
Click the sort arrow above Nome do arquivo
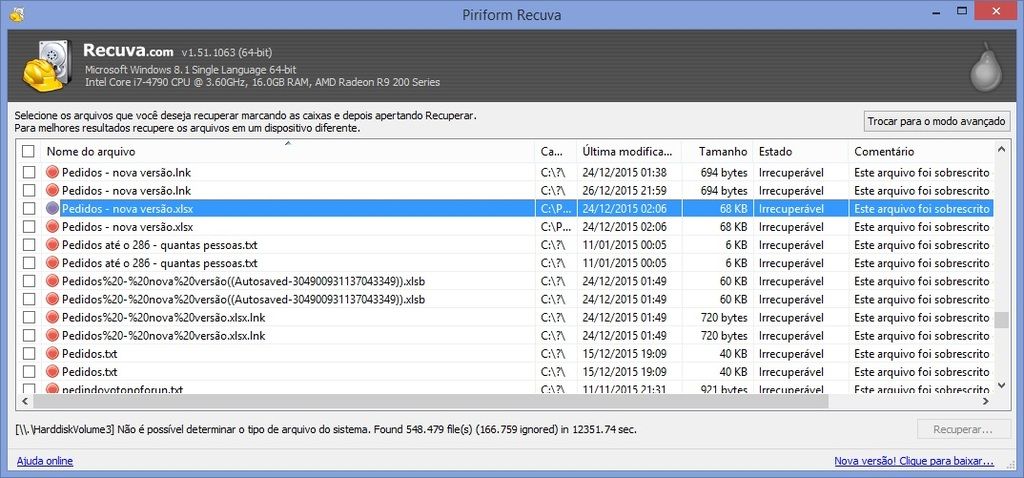(287, 143)
